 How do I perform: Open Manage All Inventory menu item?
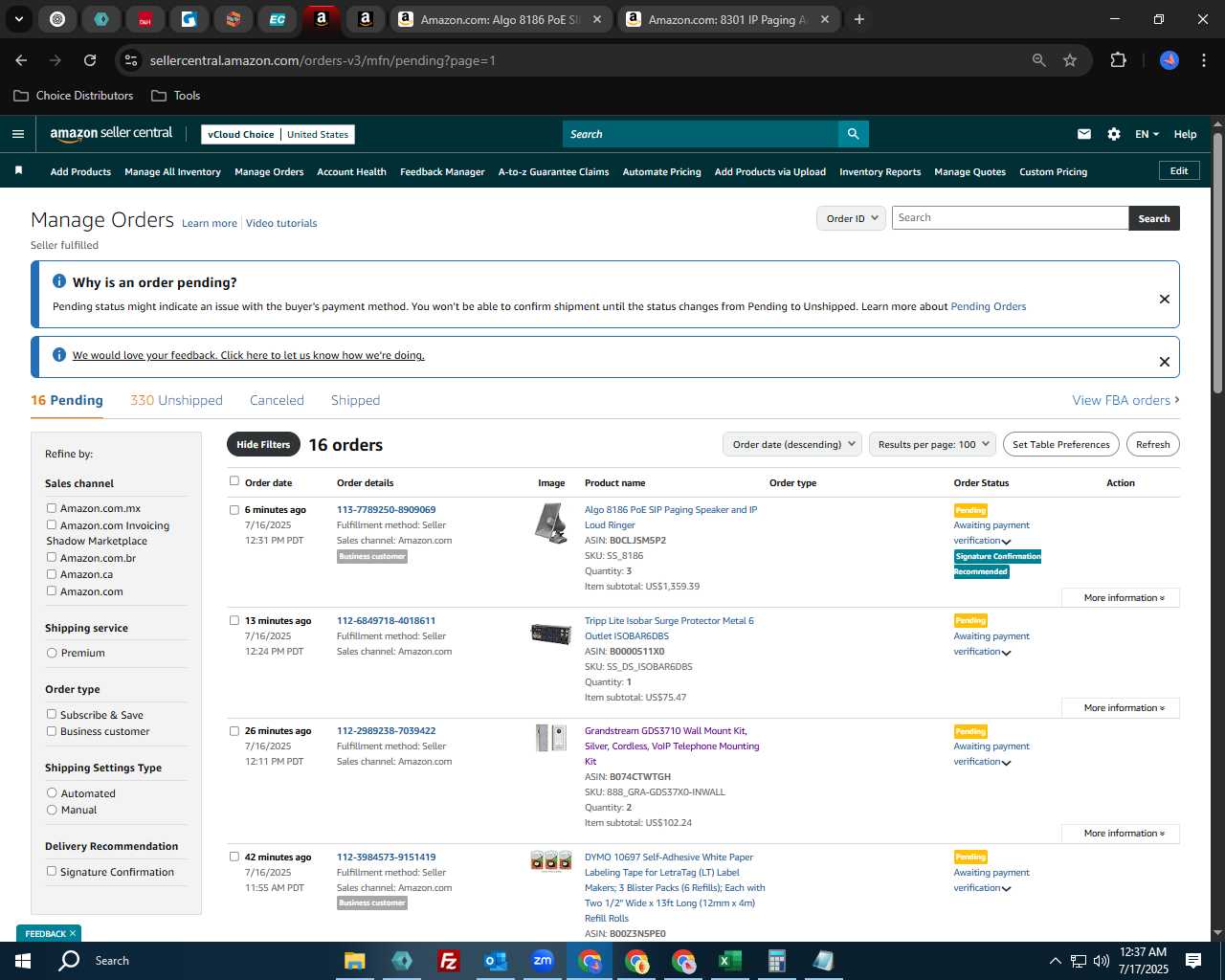tap(172, 172)
